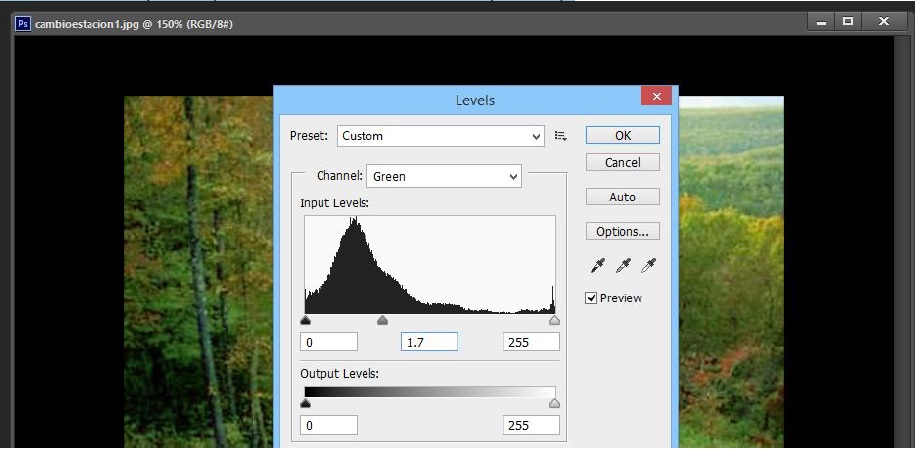
Task: Click the Auto levels button
Action: pyautogui.click(x=622, y=197)
